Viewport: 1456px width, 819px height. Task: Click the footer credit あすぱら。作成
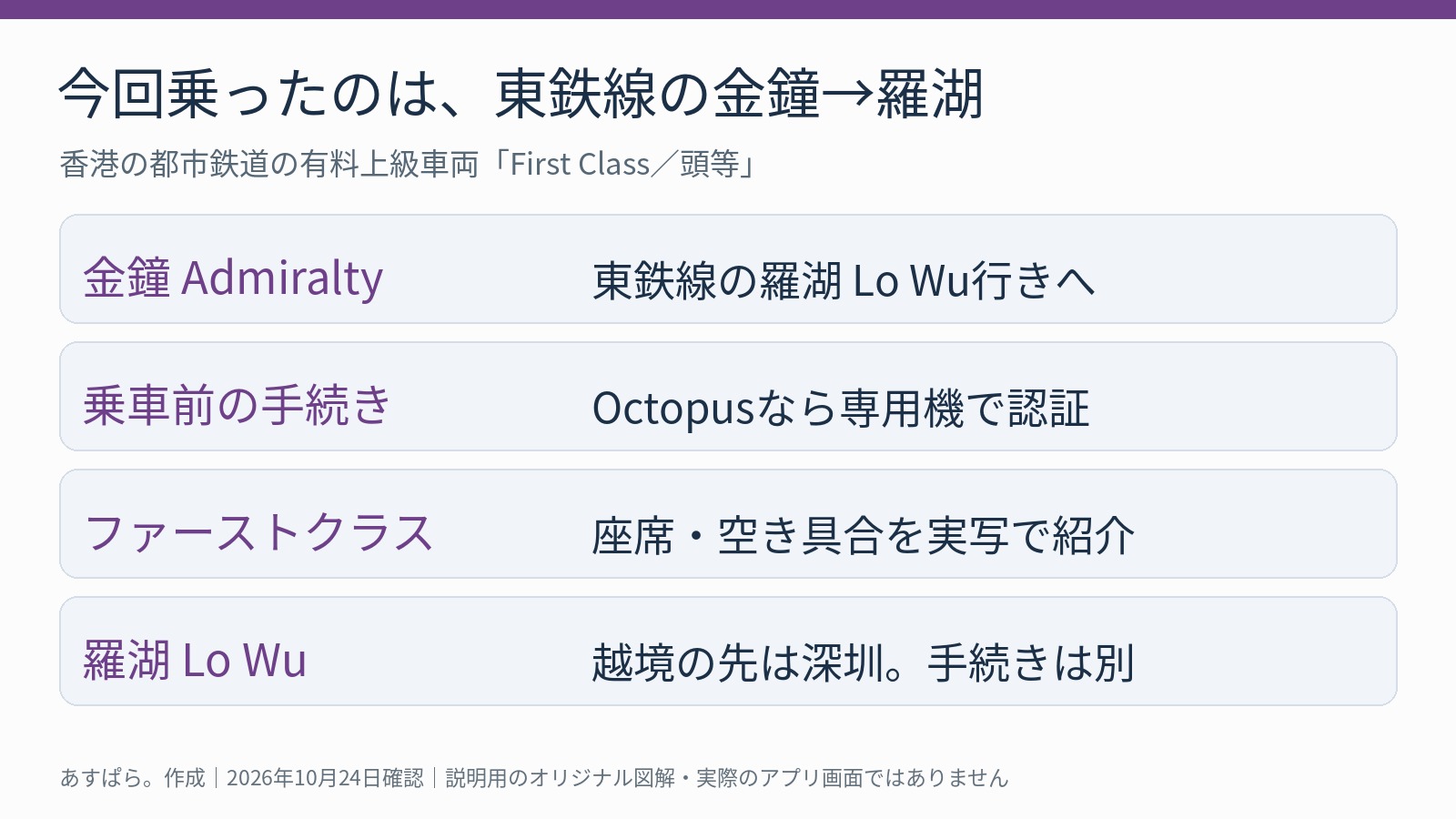133,778
